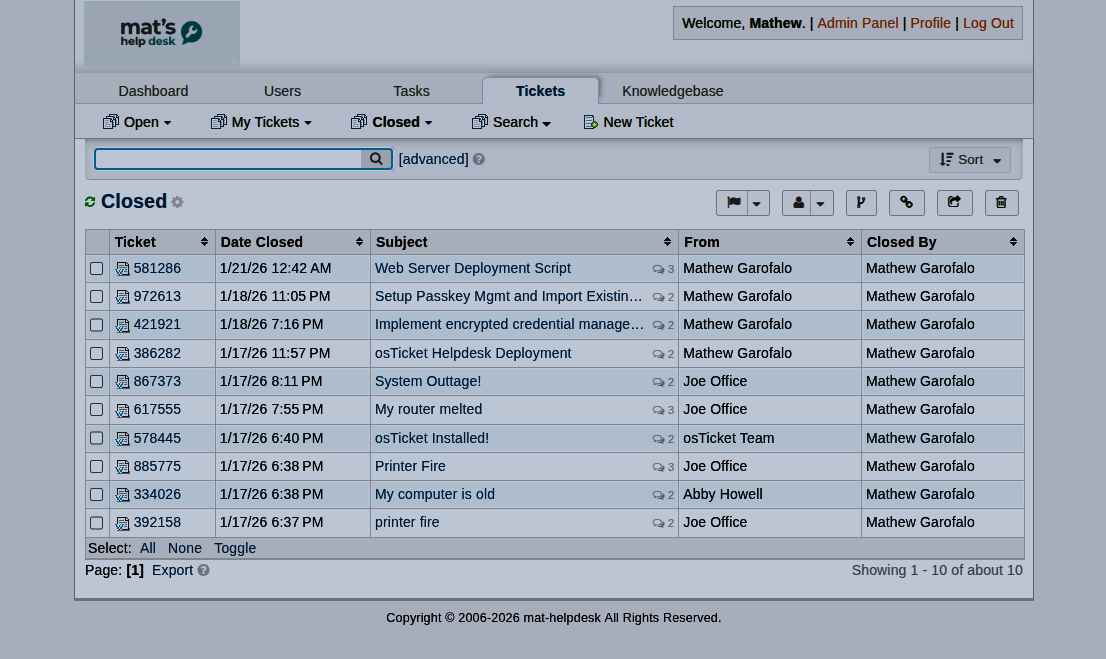Go to the Dashboard tab

click(153, 91)
